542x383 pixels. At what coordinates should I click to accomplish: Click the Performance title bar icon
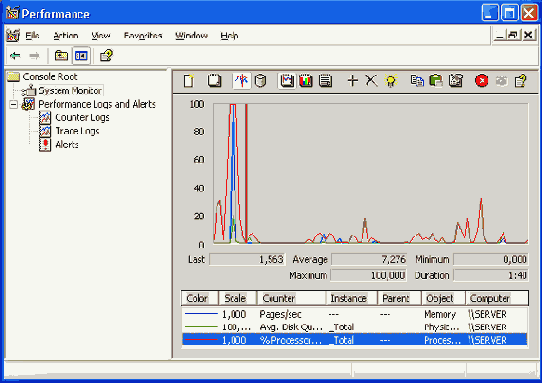(x=12, y=13)
